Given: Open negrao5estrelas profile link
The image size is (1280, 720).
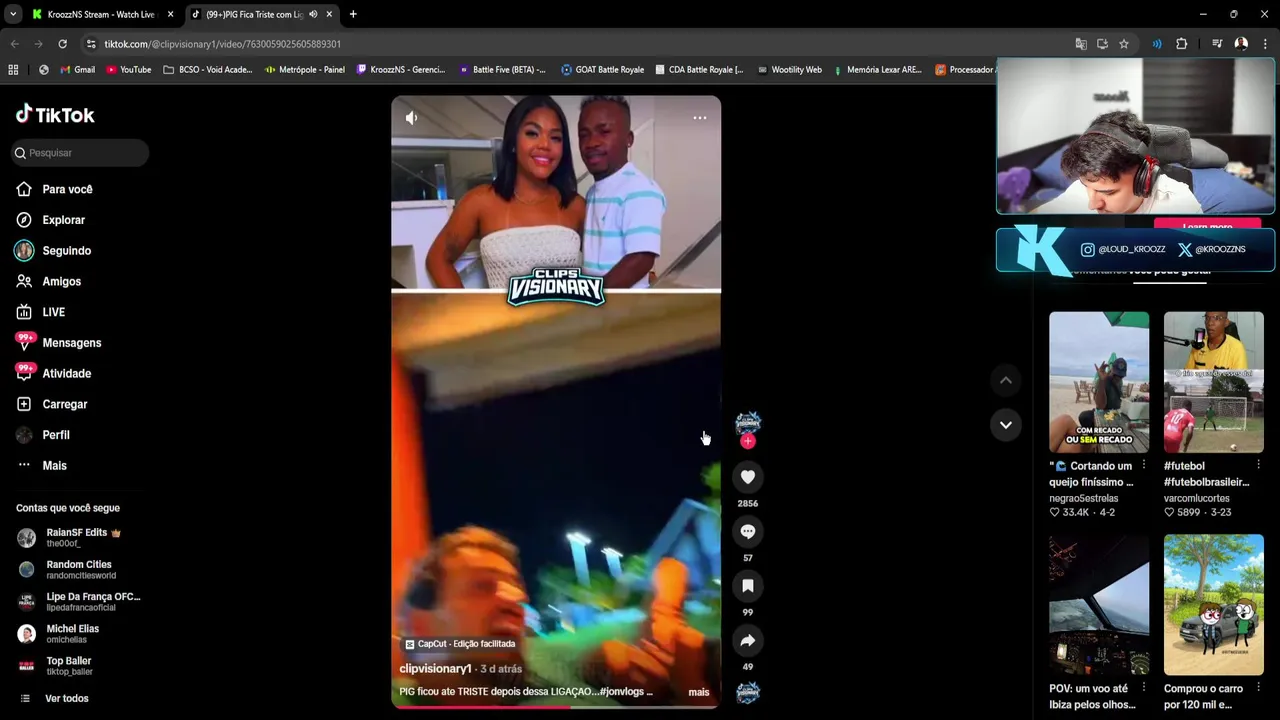Looking at the screenshot, I should pos(1084,498).
